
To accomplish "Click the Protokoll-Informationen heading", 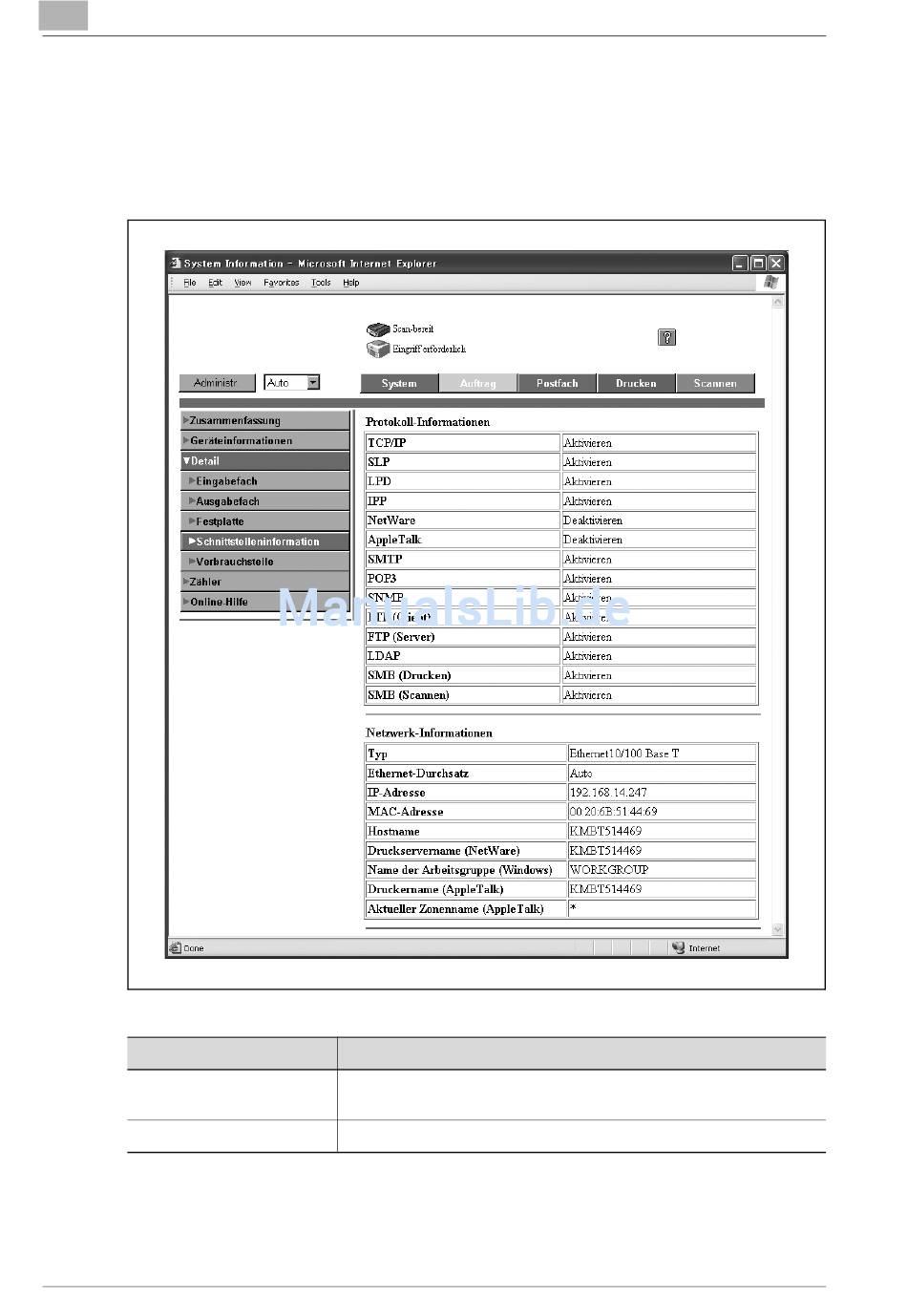I will point(428,422).
